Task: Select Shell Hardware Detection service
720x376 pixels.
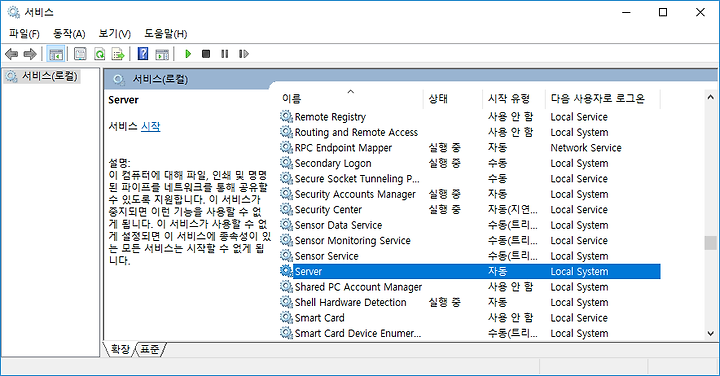Action: pyautogui.click(x=469, y=302)
